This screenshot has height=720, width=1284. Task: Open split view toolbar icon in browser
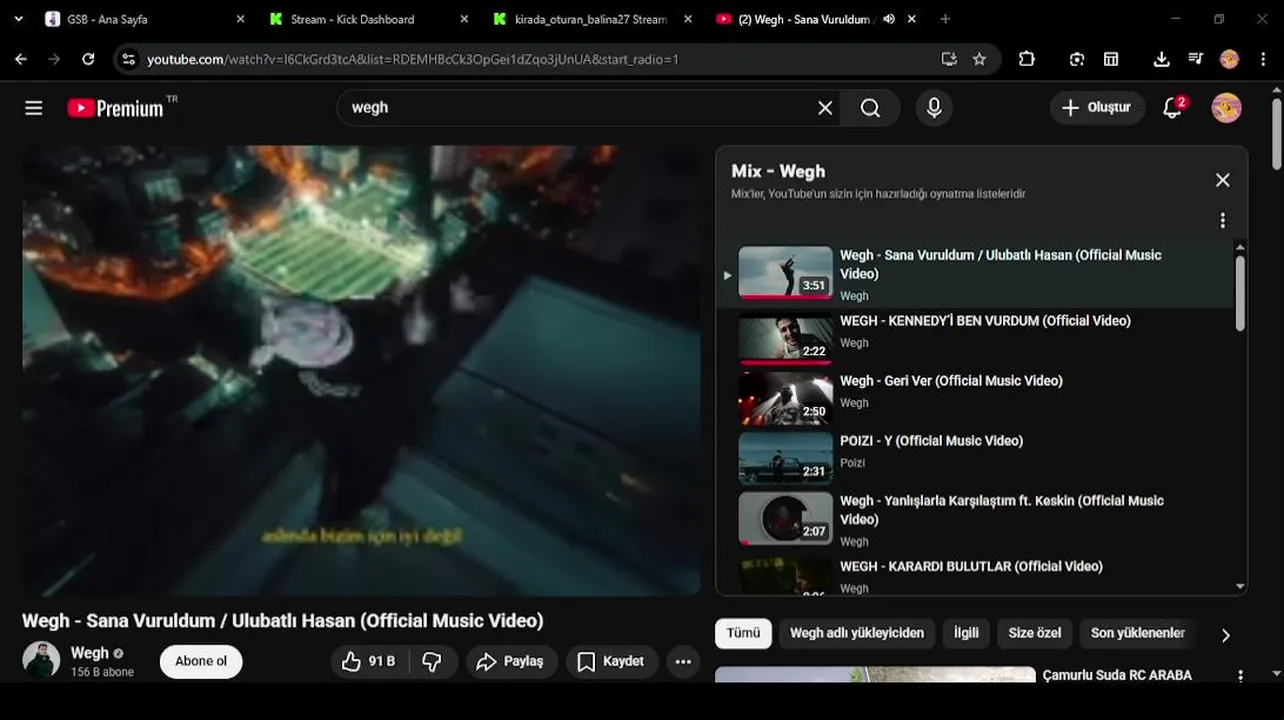click(x=1111, y=59)
